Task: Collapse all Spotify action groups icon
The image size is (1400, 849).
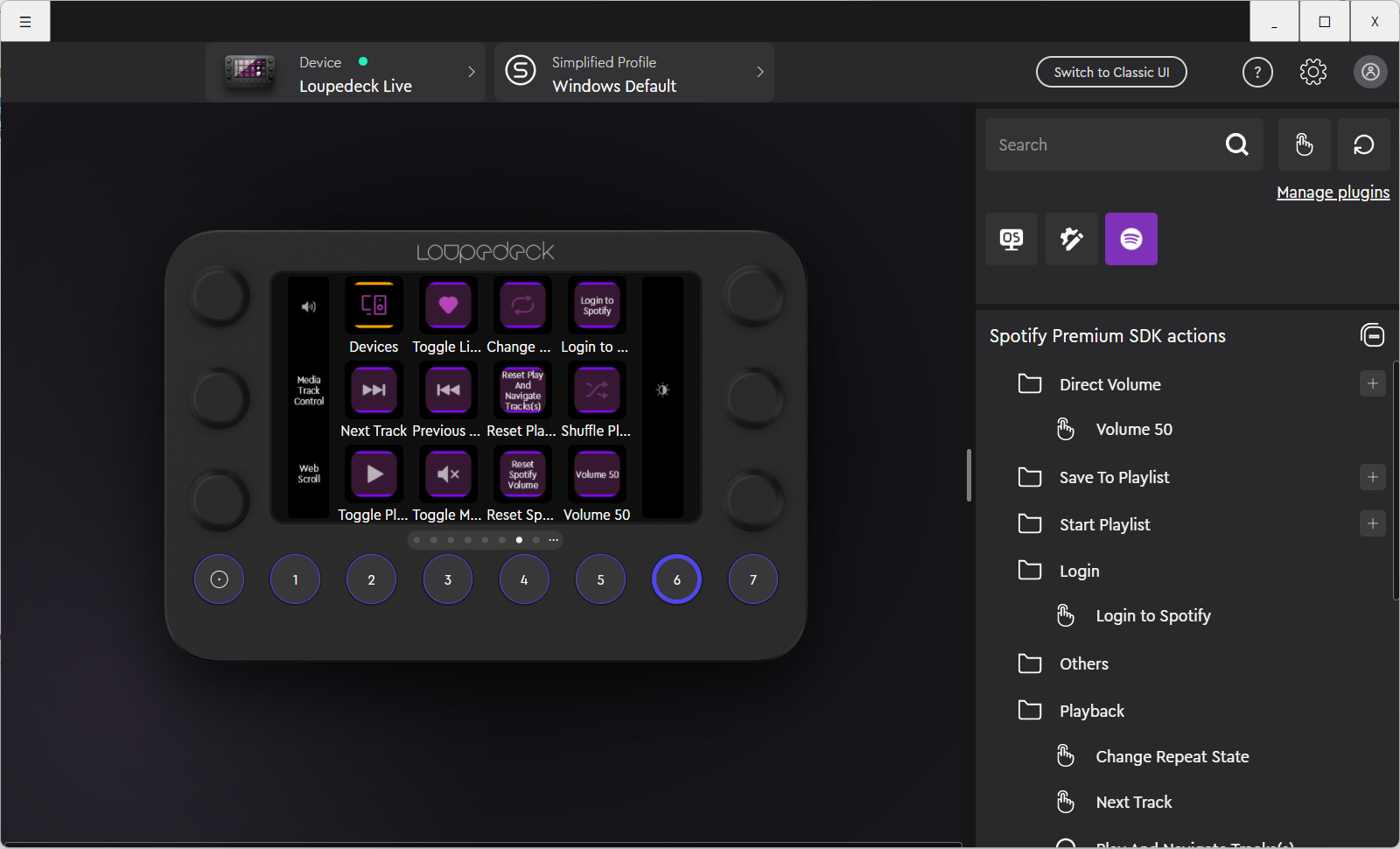Action: (x=1372, y=334)
